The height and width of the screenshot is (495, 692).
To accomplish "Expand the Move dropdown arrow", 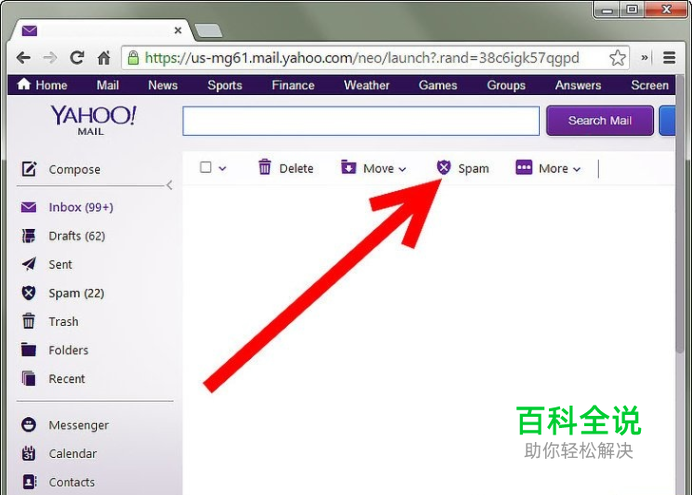I will tap(402, 169).
